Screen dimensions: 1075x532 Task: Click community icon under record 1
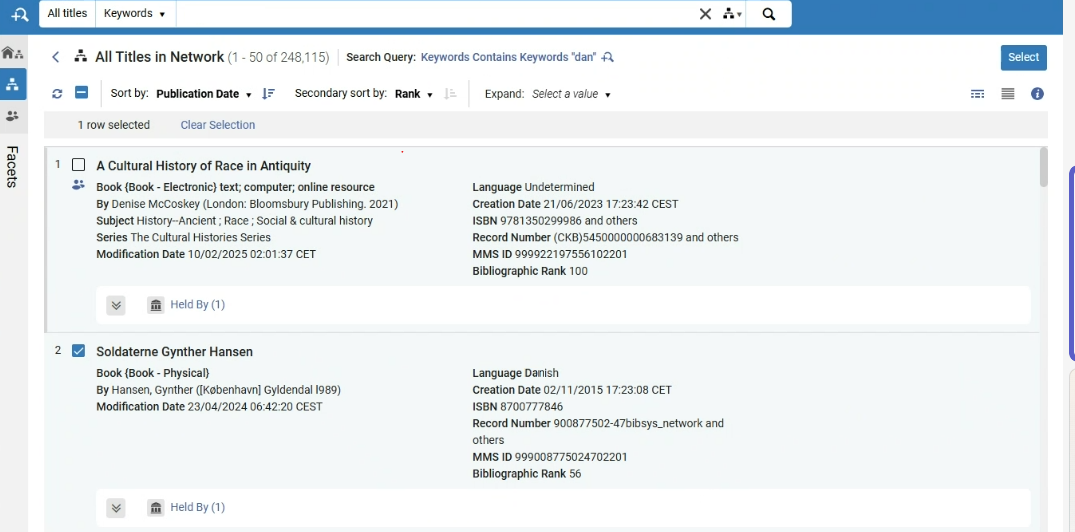click(x=78, y=184)
